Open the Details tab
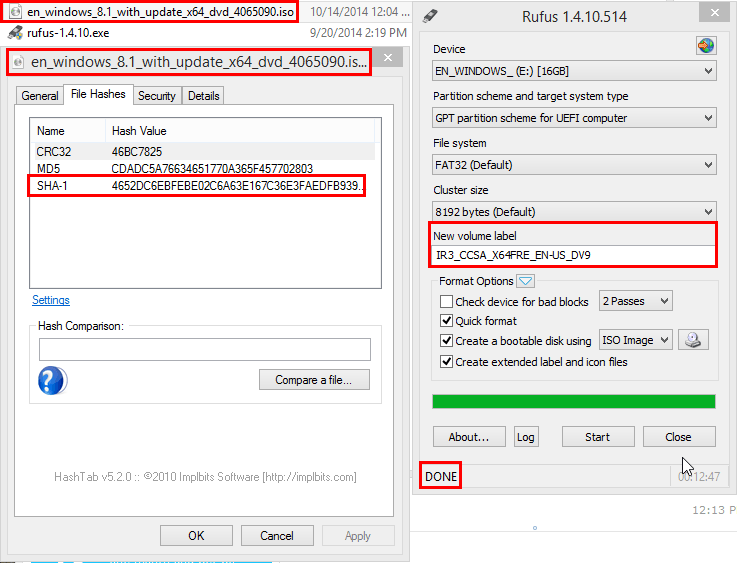 pos(204,96)
